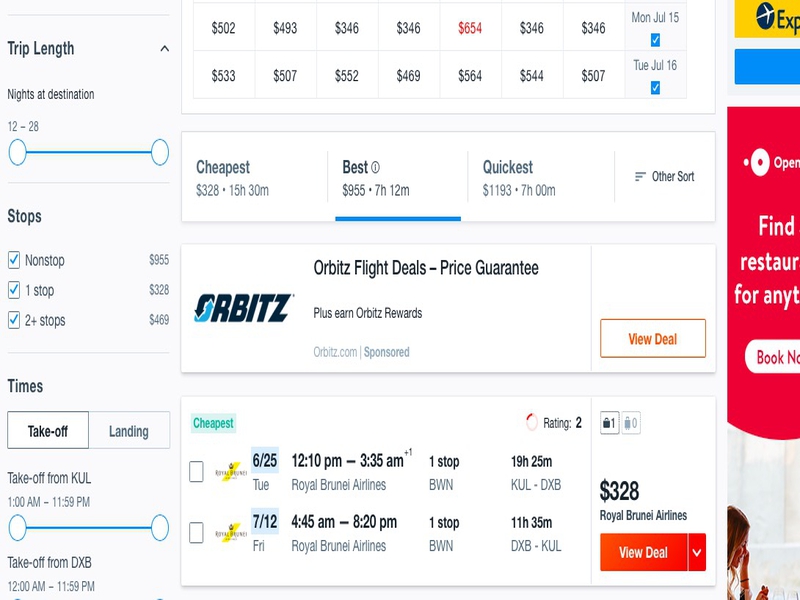Click the right Nights at destination slider handle
800x600 pixels.
pyautogui.click(x=160, y=152)
